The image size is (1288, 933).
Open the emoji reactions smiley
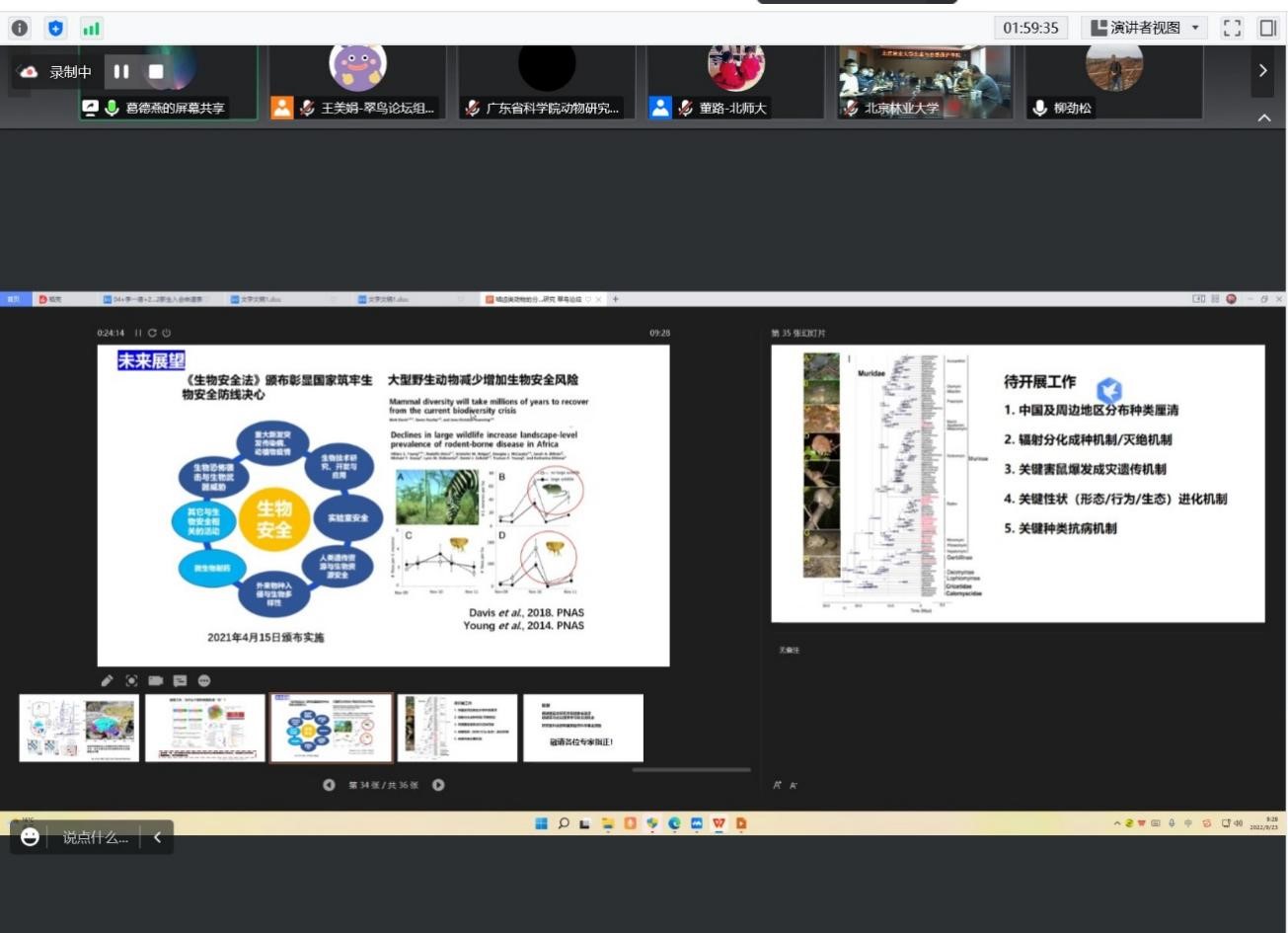pyautogui.click(x=30, y=837)
